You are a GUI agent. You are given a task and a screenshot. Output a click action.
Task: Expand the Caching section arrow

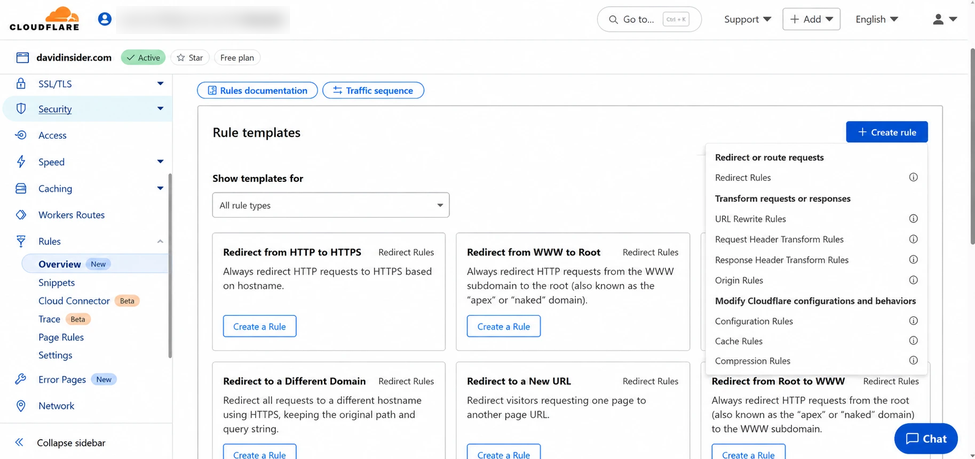pyautogui.click(x=160, y=188)
